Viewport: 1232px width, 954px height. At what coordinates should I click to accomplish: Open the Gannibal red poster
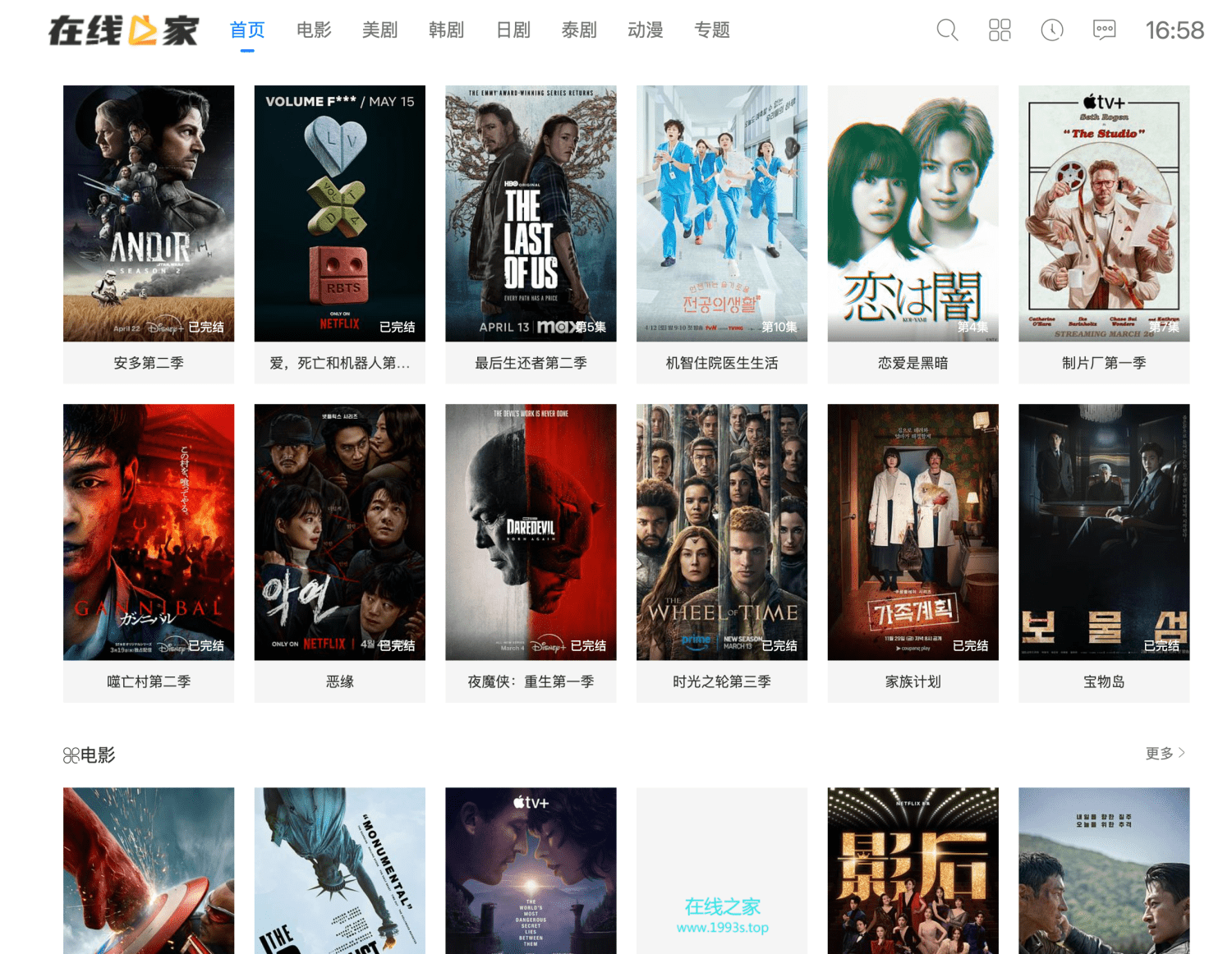point(149,532)
